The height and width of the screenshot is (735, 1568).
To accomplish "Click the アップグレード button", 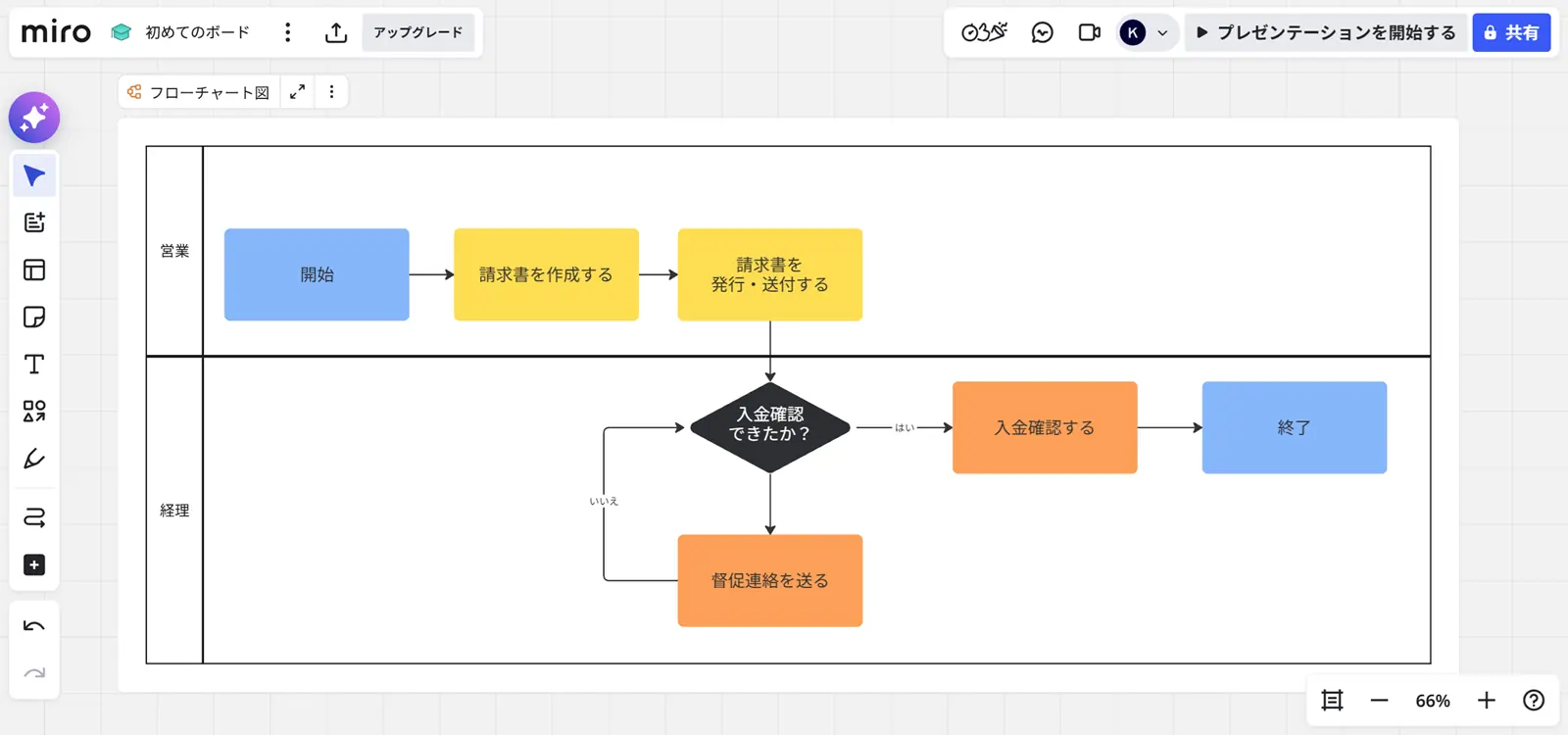I will pos(417,32).
